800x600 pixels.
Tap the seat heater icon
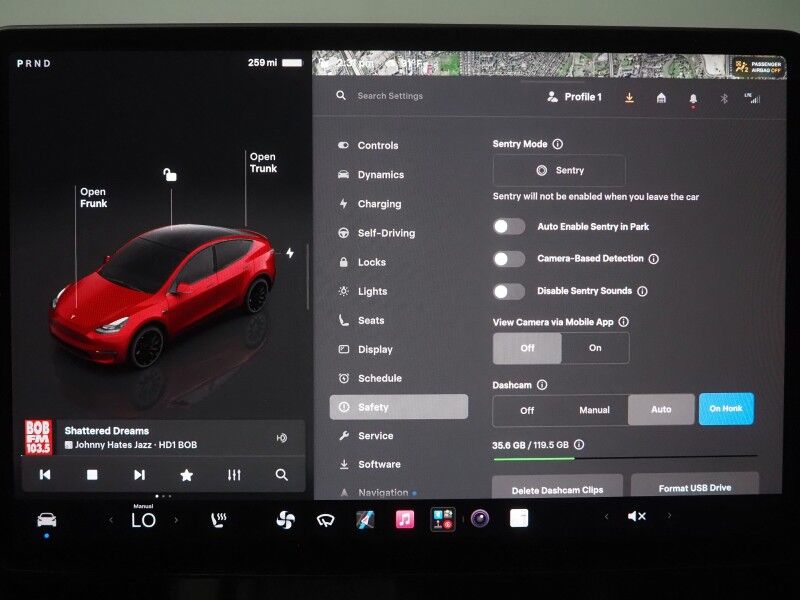219,520
